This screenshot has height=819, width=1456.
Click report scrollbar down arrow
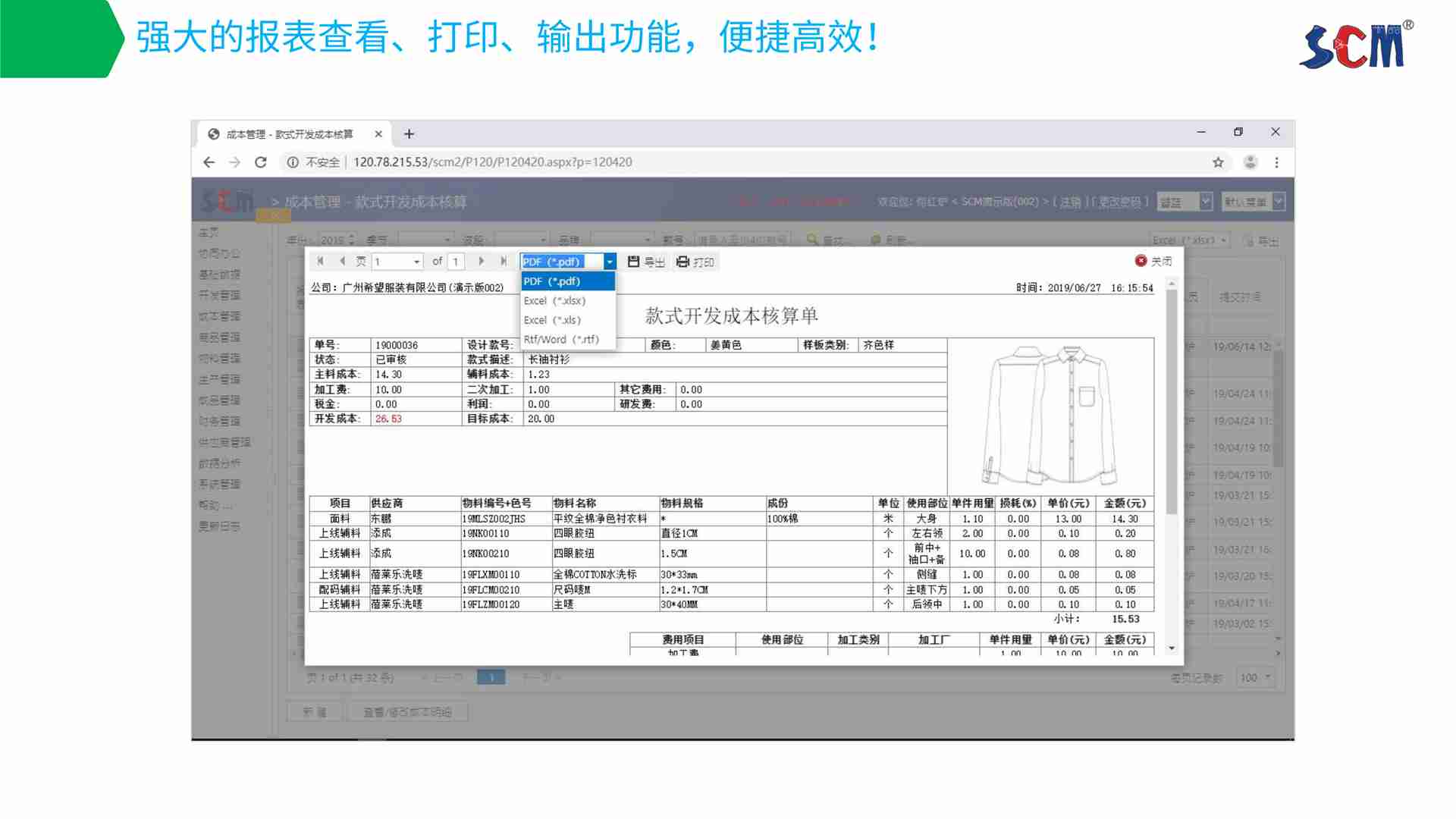pyautogui.click(x=1172, y=648)
